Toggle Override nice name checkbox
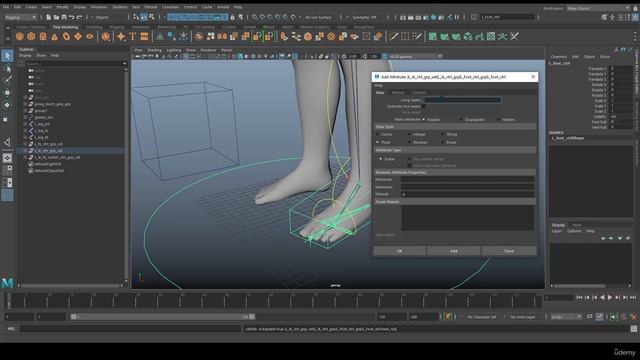This screenshot has height=360, width=640. click(424, 106)
